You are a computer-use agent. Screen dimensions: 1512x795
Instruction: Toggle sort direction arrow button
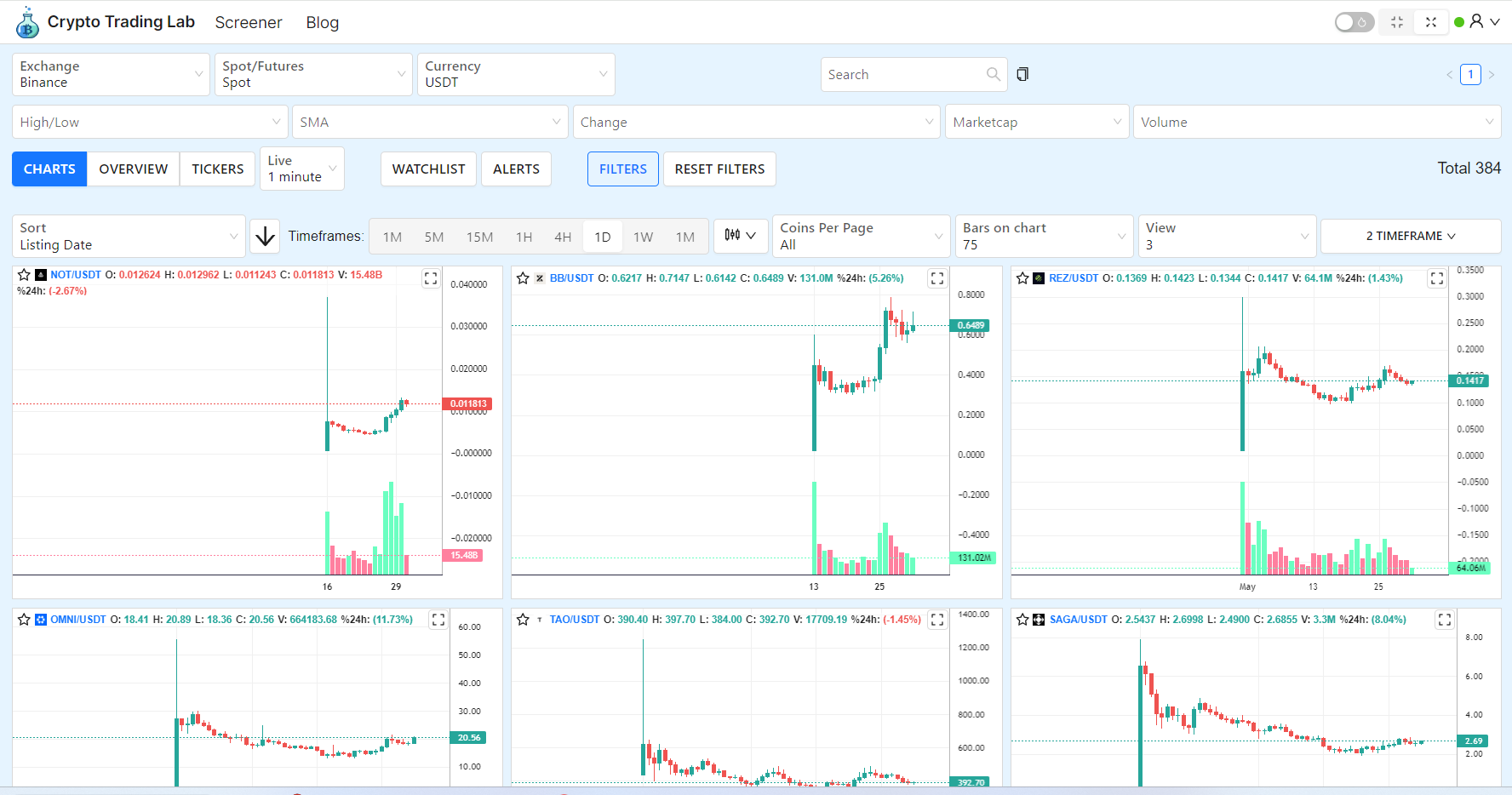coord(265,236)
